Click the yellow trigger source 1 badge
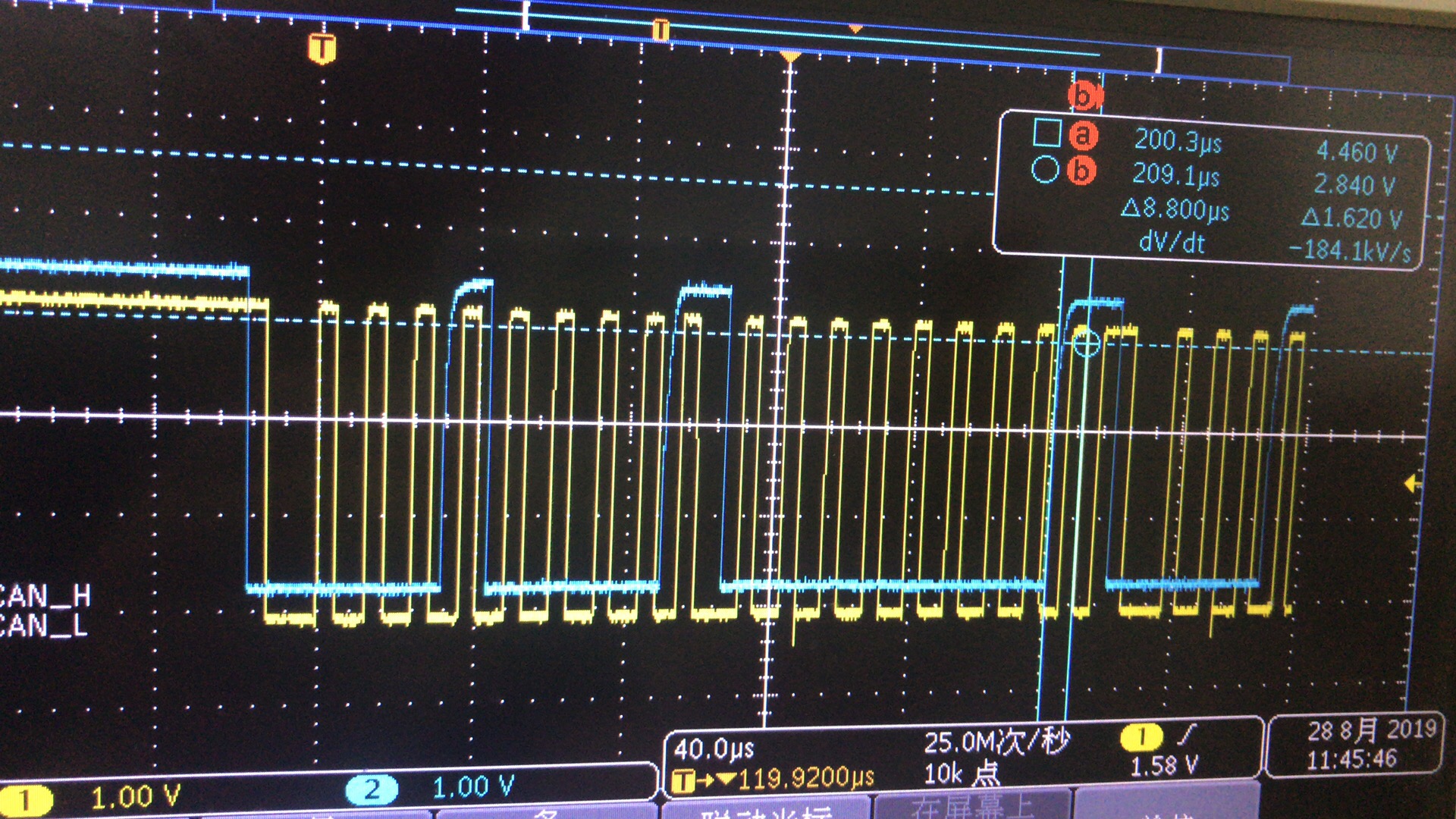The width and height of the screenshot is (1456, 819). point(1141,736)
